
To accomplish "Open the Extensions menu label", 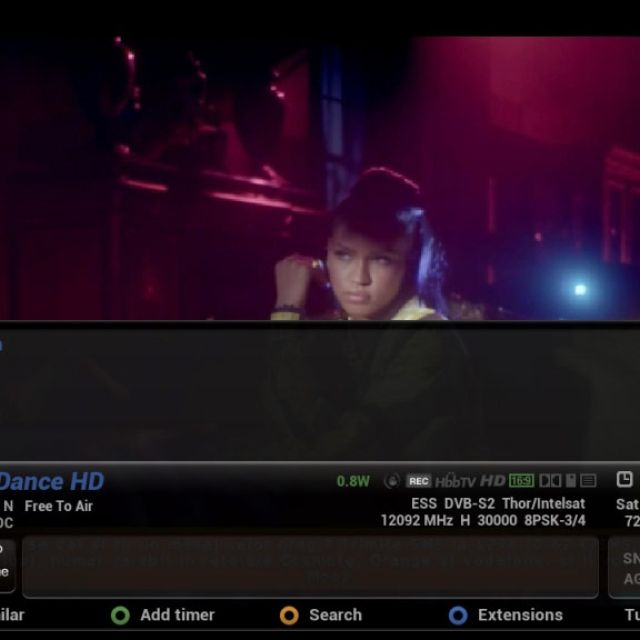I will (520, 615).
